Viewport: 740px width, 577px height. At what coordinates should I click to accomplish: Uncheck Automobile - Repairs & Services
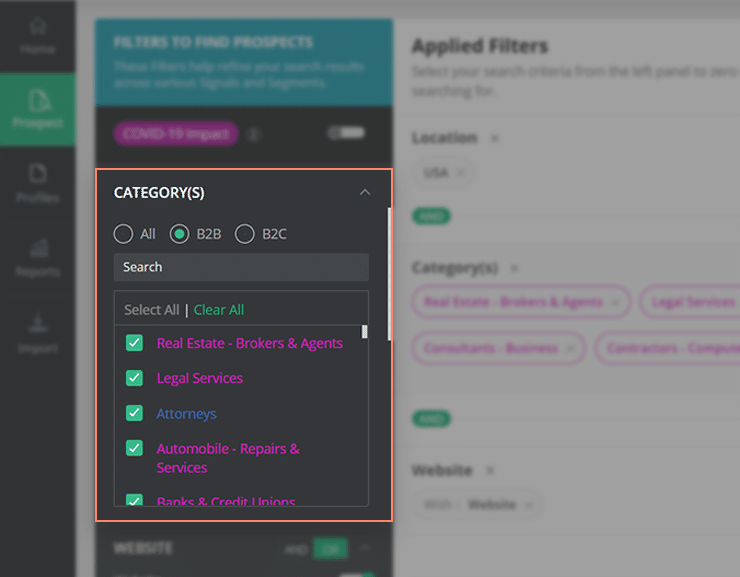point(134,448)
